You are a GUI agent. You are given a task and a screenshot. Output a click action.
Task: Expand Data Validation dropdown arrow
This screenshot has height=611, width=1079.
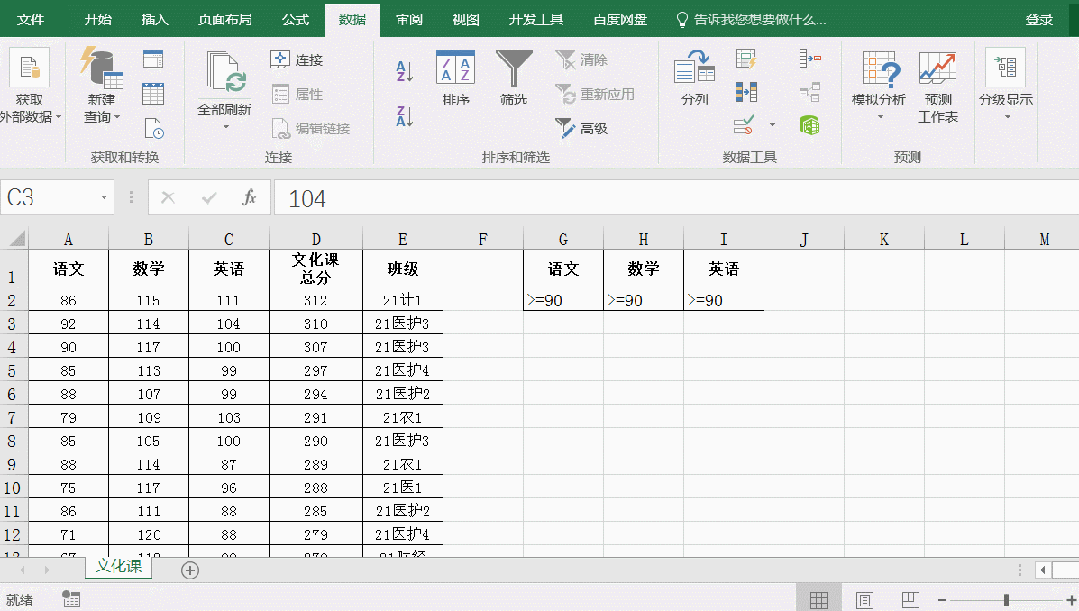coord(772,125)
